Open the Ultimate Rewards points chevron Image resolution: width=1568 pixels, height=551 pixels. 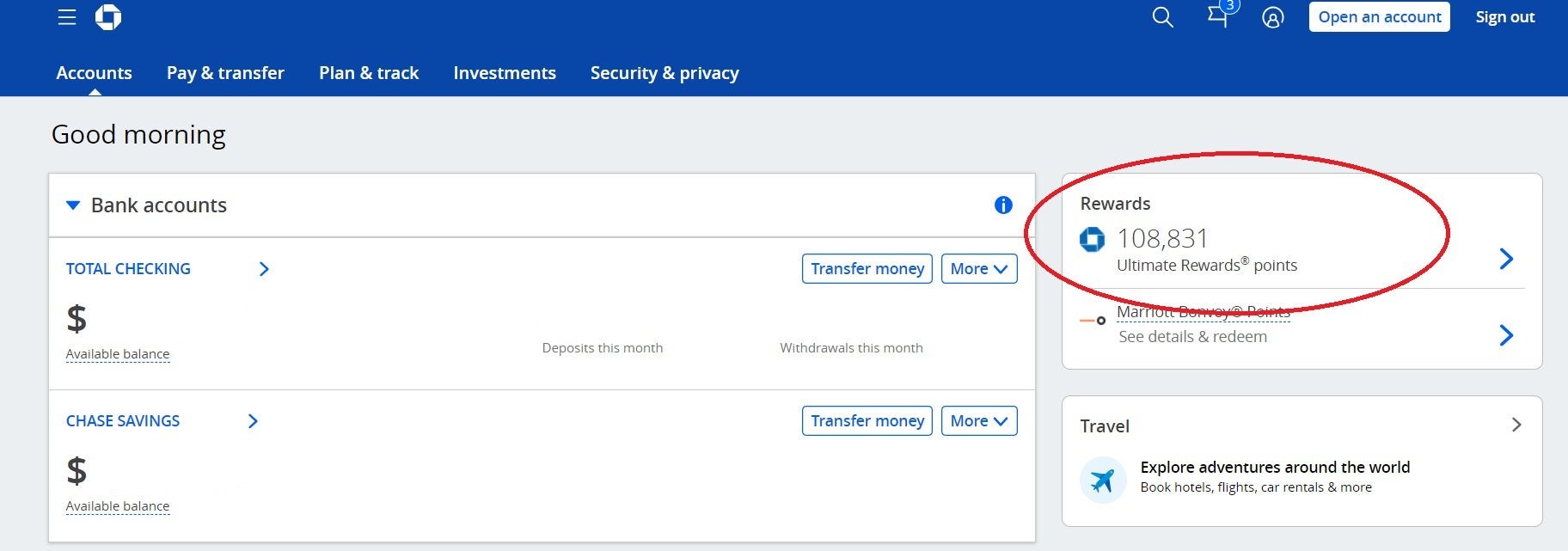click(1506, 259)
